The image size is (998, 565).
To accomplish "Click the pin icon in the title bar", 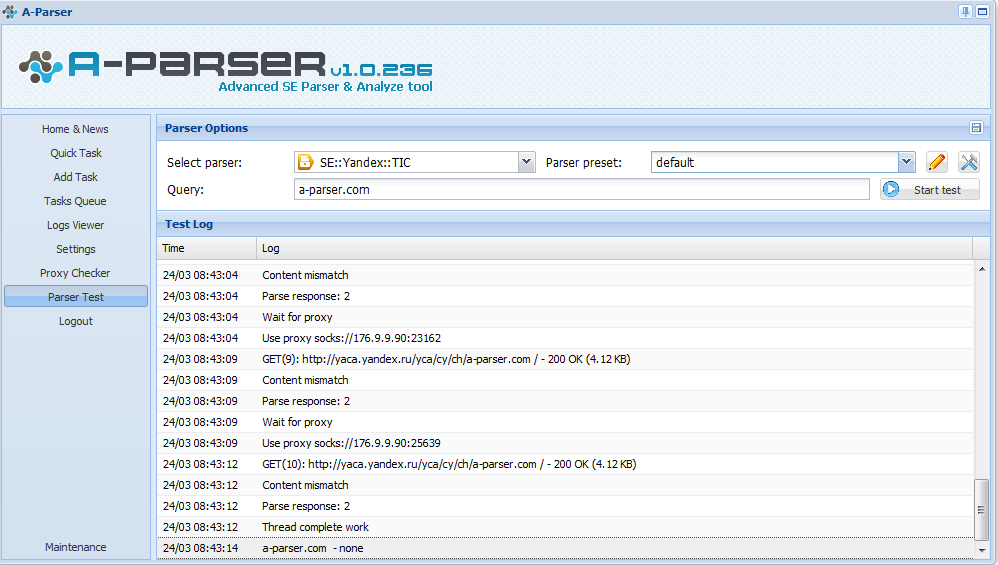I will 966,11.
